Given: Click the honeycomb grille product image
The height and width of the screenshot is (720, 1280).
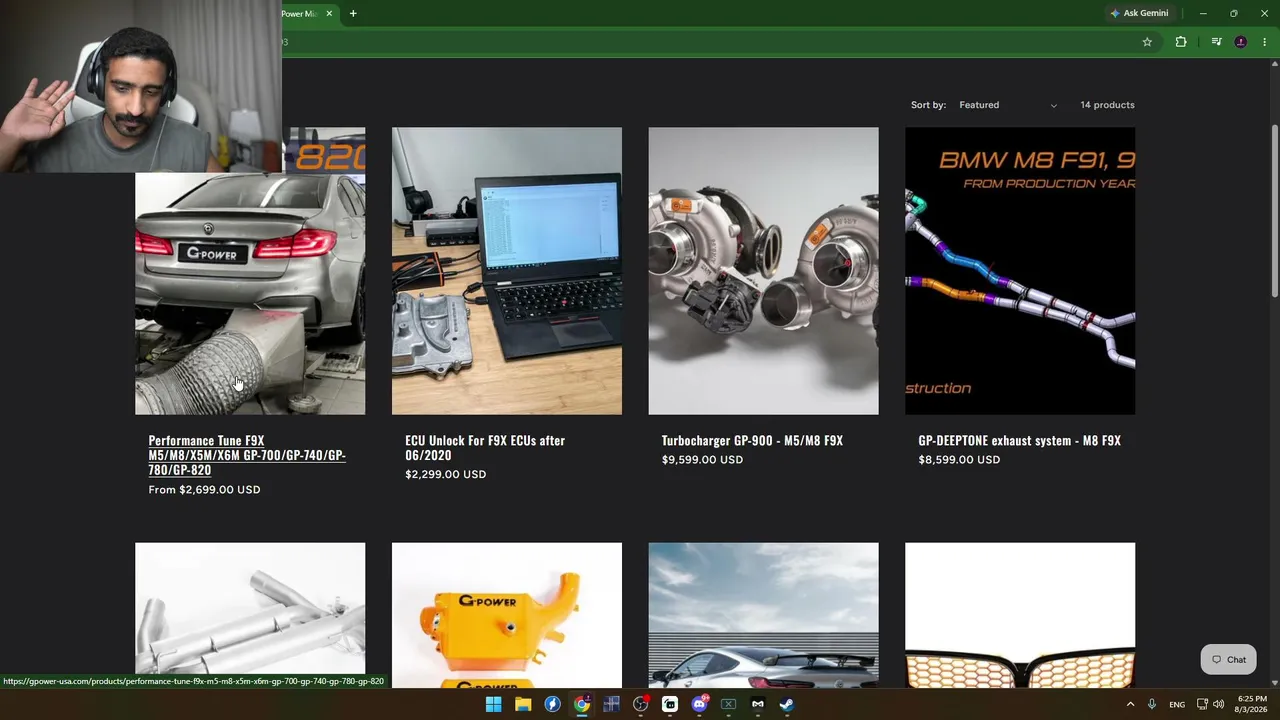Looking at the screenshot, I should point(1020,615).
